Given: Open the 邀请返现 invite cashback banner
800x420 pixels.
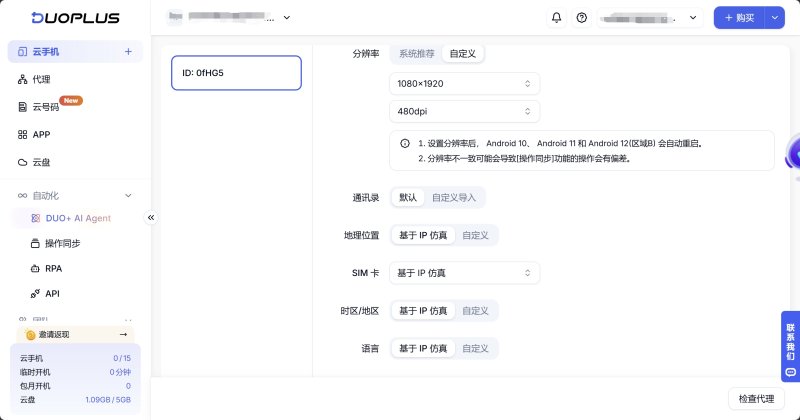Looking at the screenshot, I should tap(76, 334).
